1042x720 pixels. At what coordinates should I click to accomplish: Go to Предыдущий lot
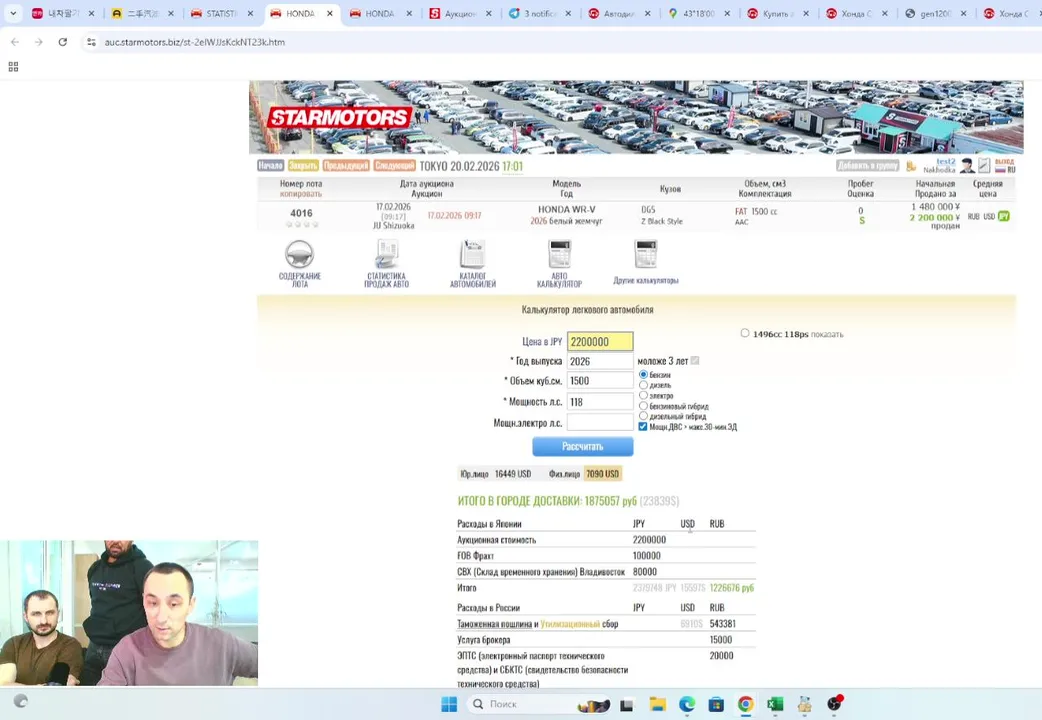point(346,166)
